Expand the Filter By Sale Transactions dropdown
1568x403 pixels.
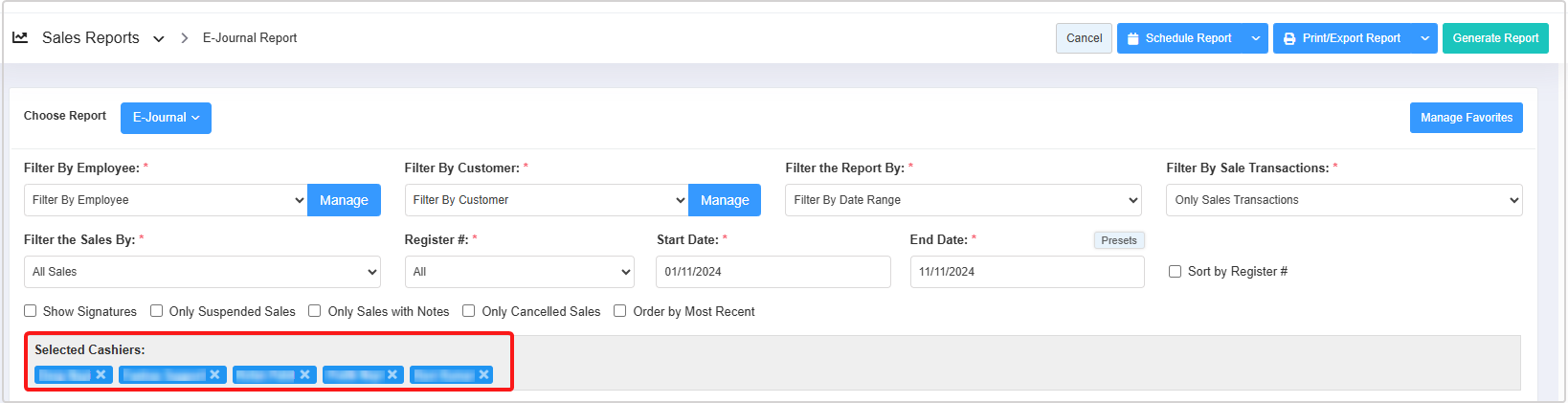pyautogui.click(x=1343, y=200)
